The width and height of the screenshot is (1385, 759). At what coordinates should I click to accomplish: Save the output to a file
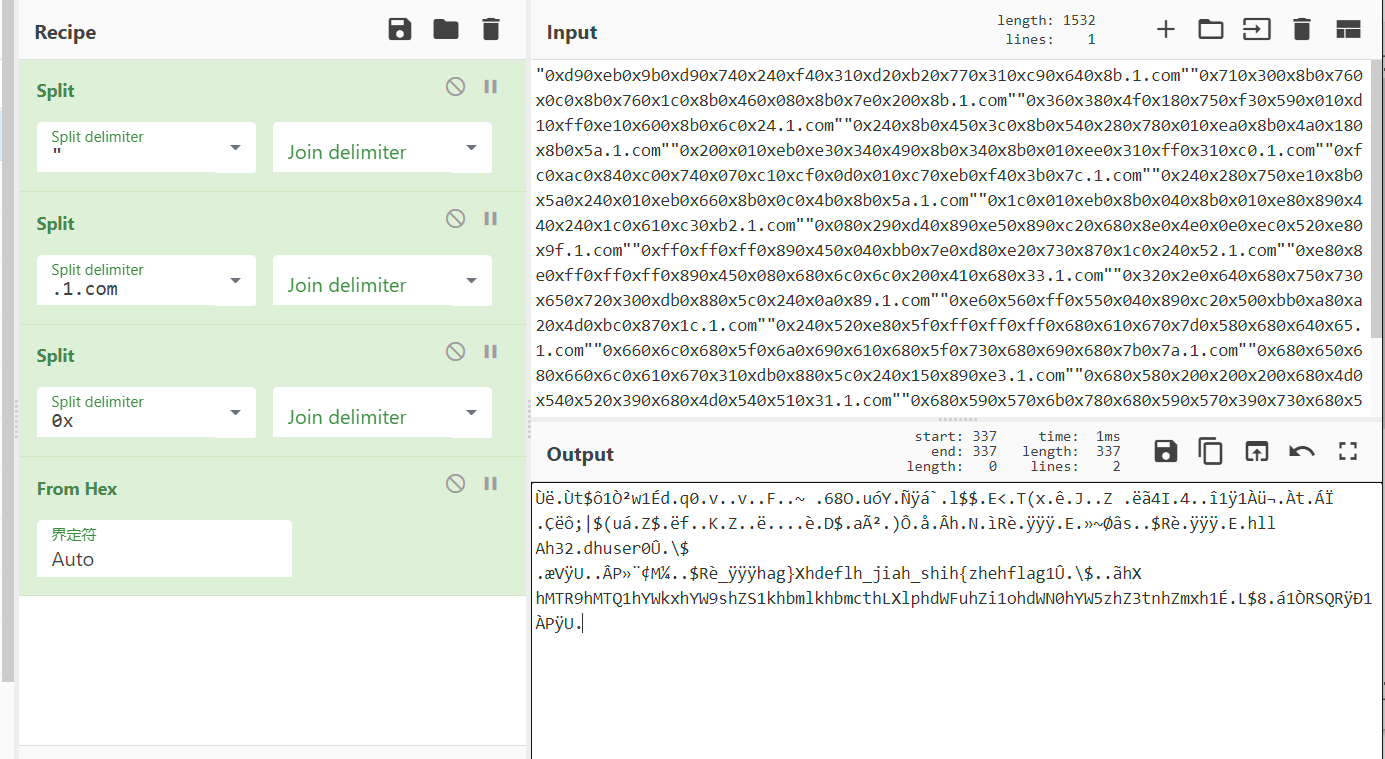(x=1165, y=451)
